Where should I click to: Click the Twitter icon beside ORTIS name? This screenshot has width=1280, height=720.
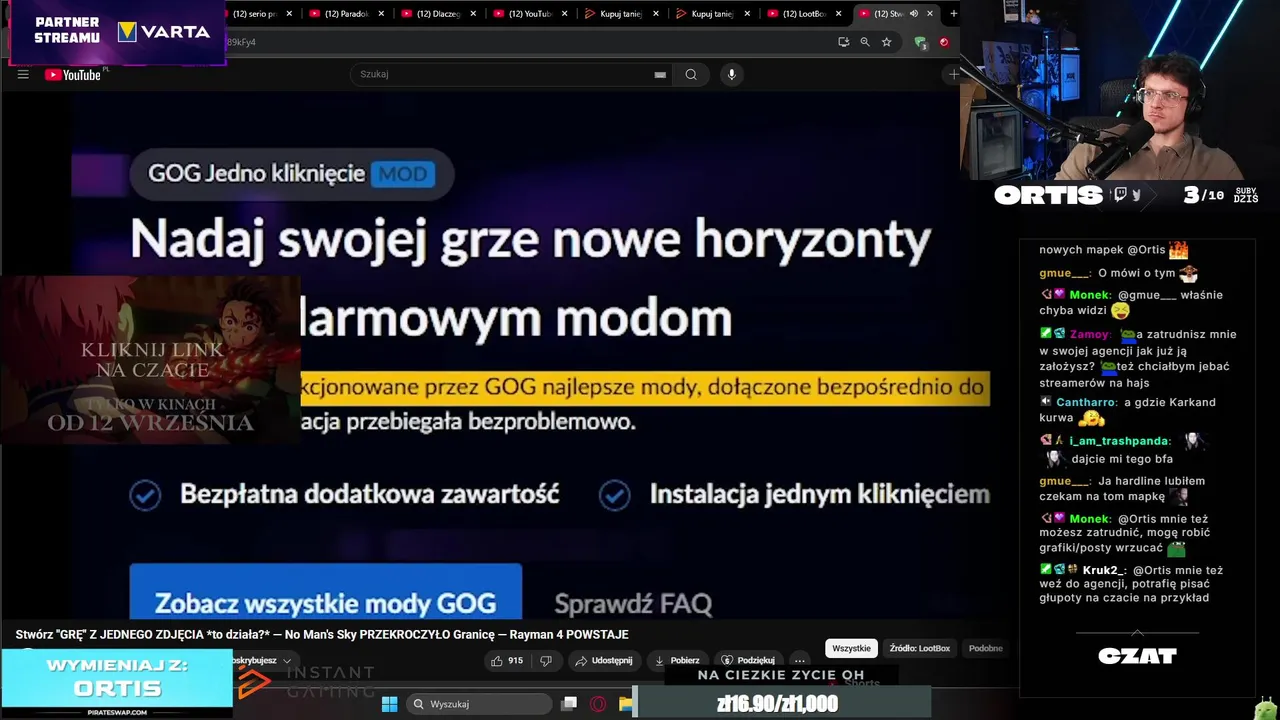point(1136,195)
